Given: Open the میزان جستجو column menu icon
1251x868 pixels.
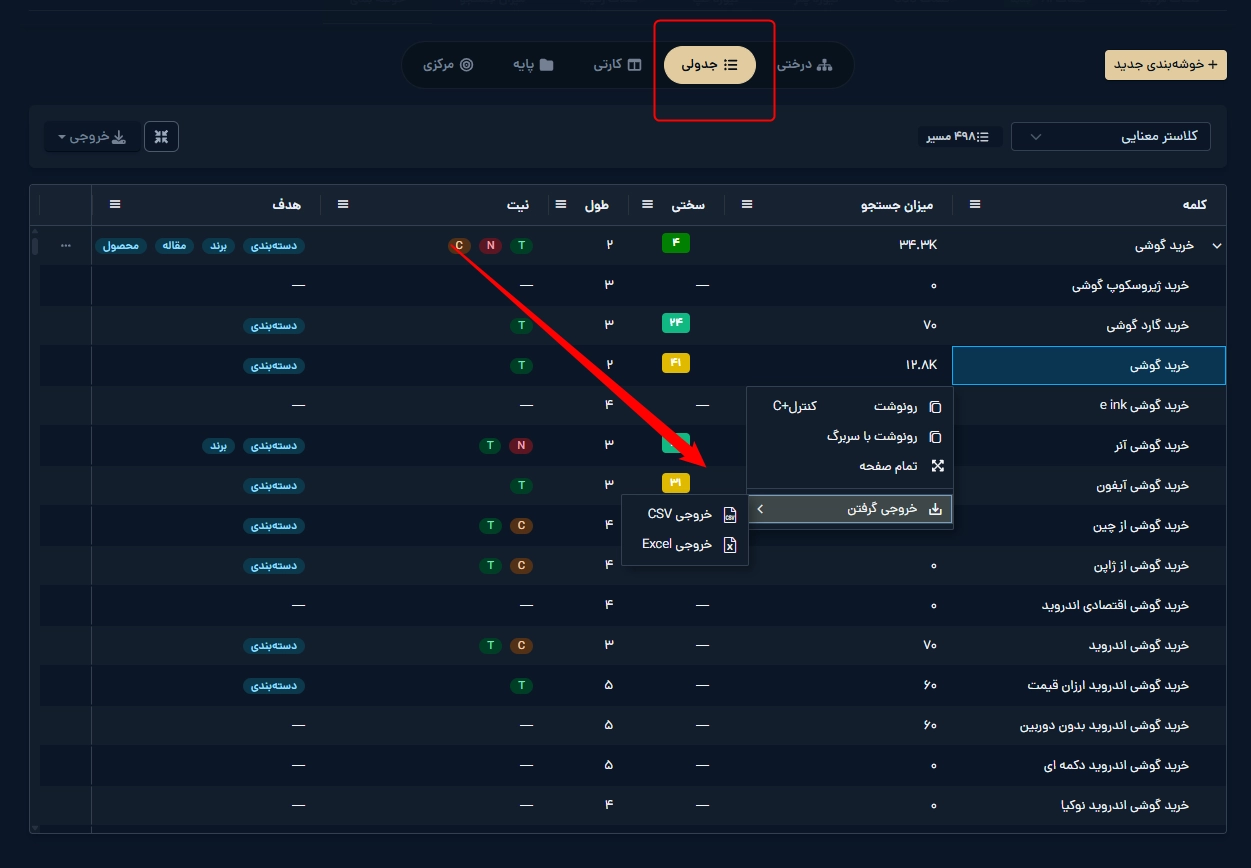Looking at the screenshot, I should click(746, 205).
